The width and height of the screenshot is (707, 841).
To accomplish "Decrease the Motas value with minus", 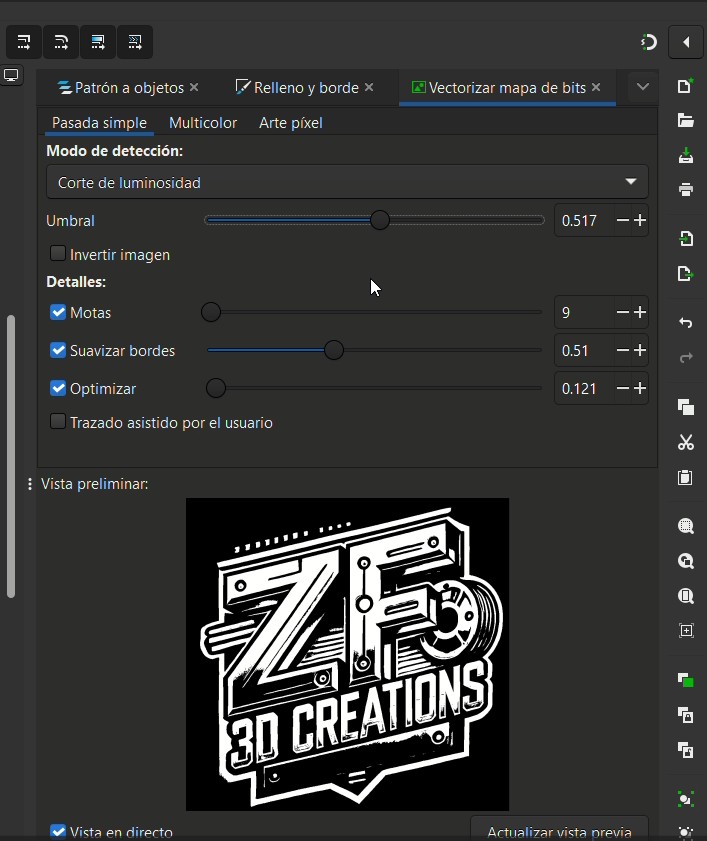I will [622, 312].
